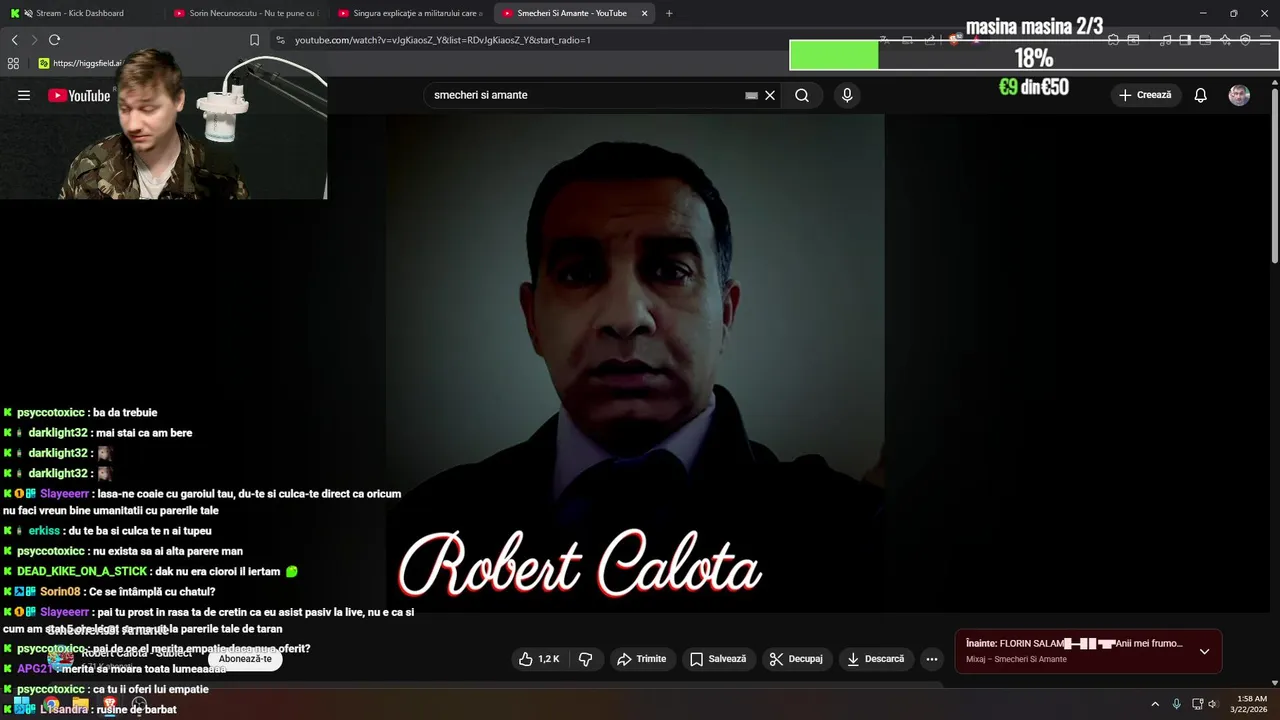Click the browser address bar URL
Viewport: 1280px width, 720px height.
(x=442, y=40)
